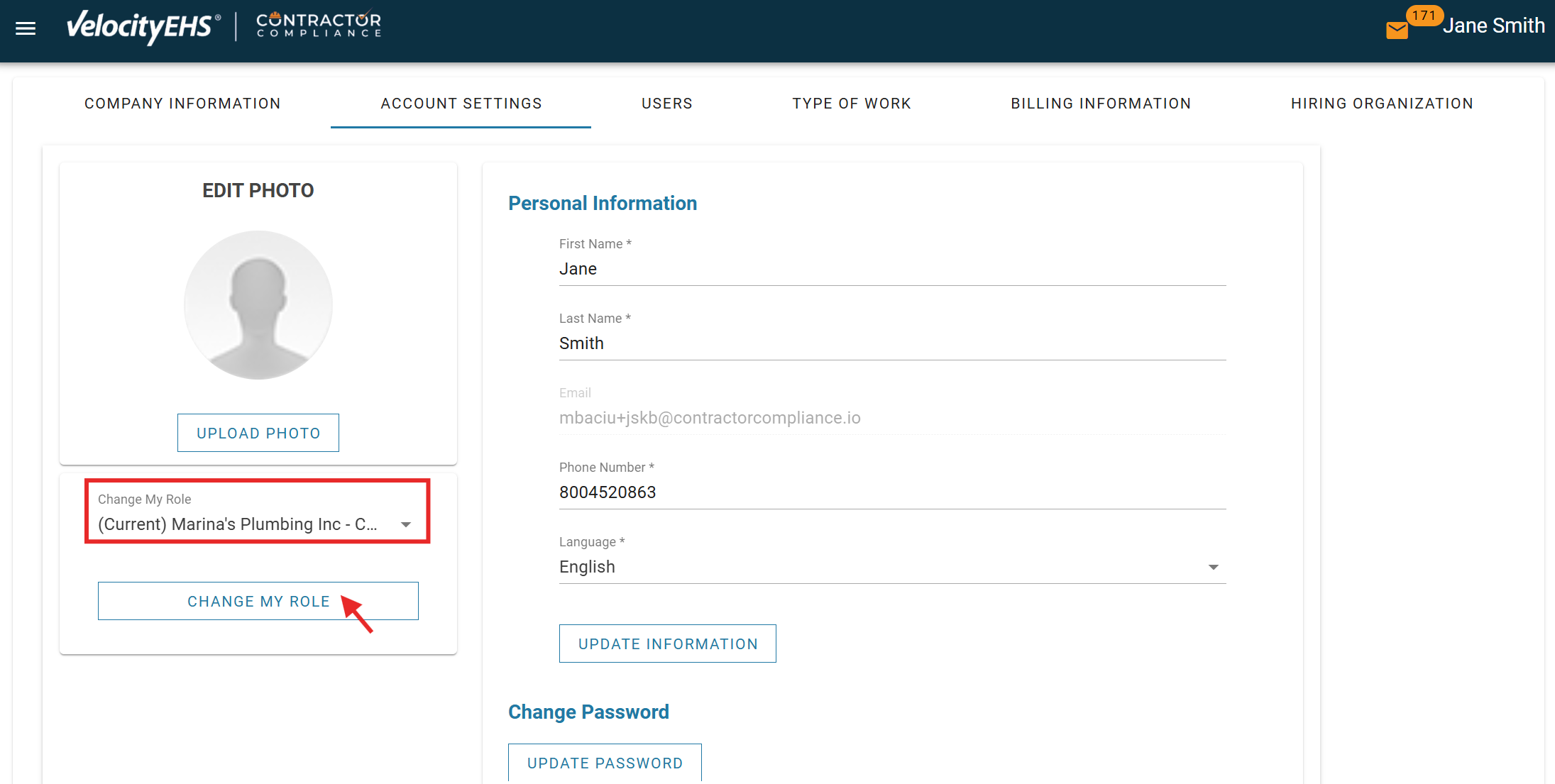Open the hamburger navigation menu
The width and height of the screenshot is (1555, 784).
pyautogui.click(x=26, y=28)
